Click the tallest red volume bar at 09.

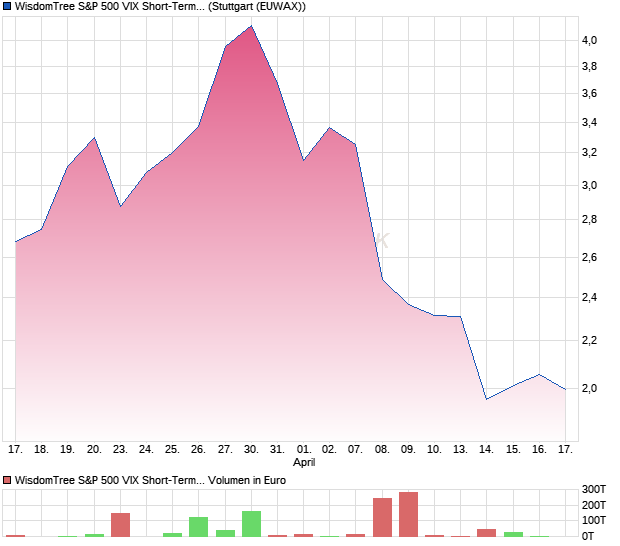coord(408,514)
